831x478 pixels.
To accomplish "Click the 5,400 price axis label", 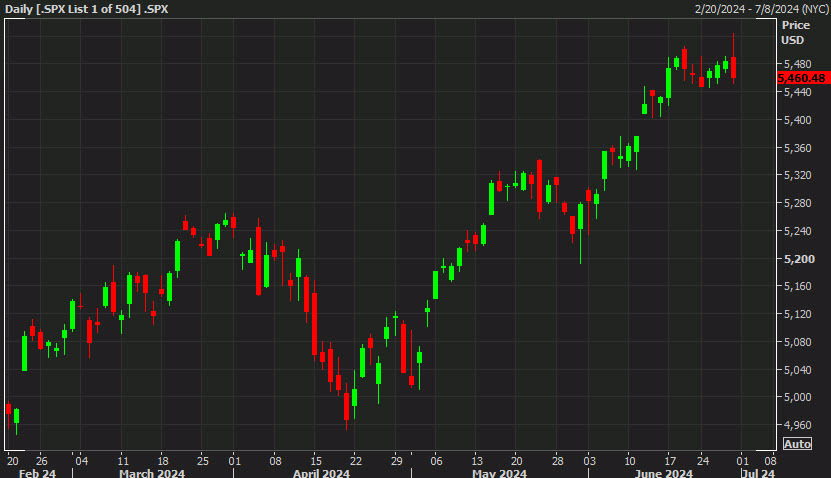I will [796, 120].
